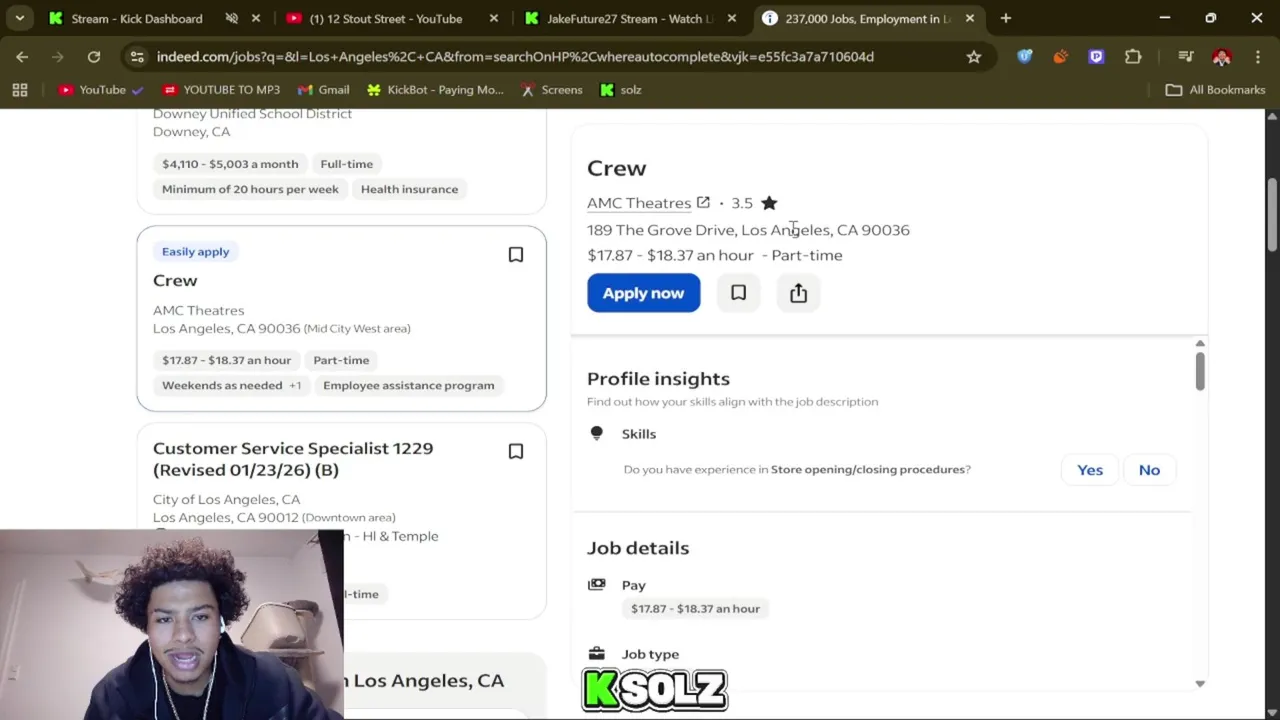Open Gmail bookmark

tap(323, 90)
